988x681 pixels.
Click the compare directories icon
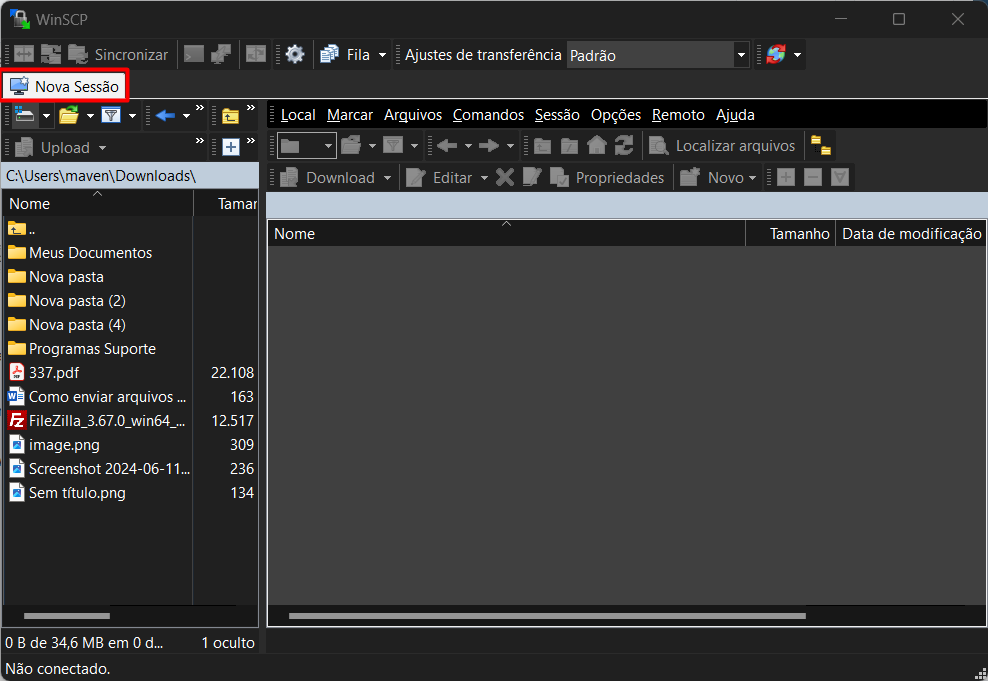point(24,54)
